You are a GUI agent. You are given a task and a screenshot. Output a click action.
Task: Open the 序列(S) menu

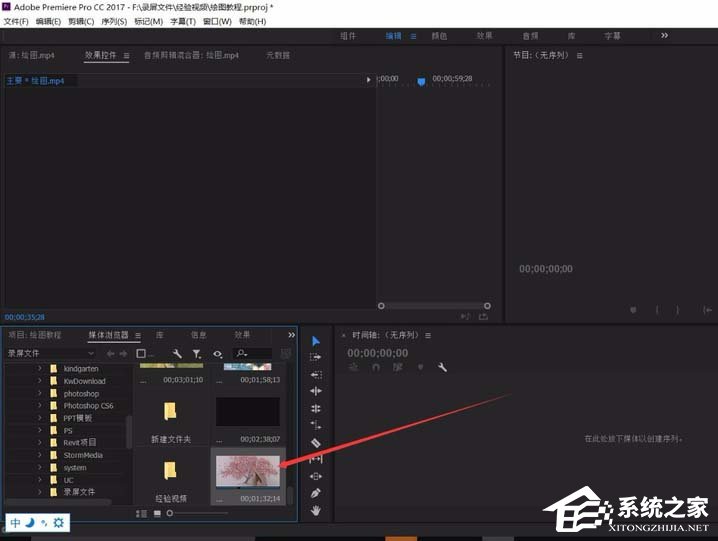(114, 22)
